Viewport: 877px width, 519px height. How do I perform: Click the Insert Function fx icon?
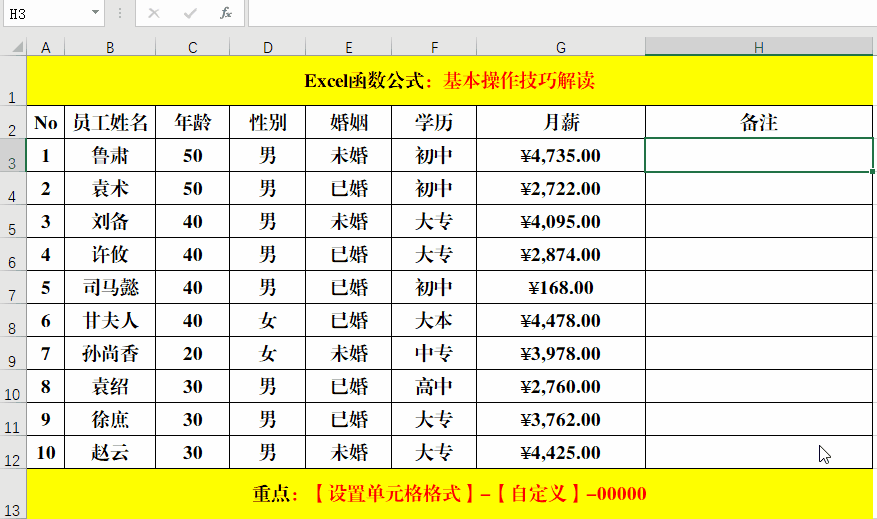225,13
